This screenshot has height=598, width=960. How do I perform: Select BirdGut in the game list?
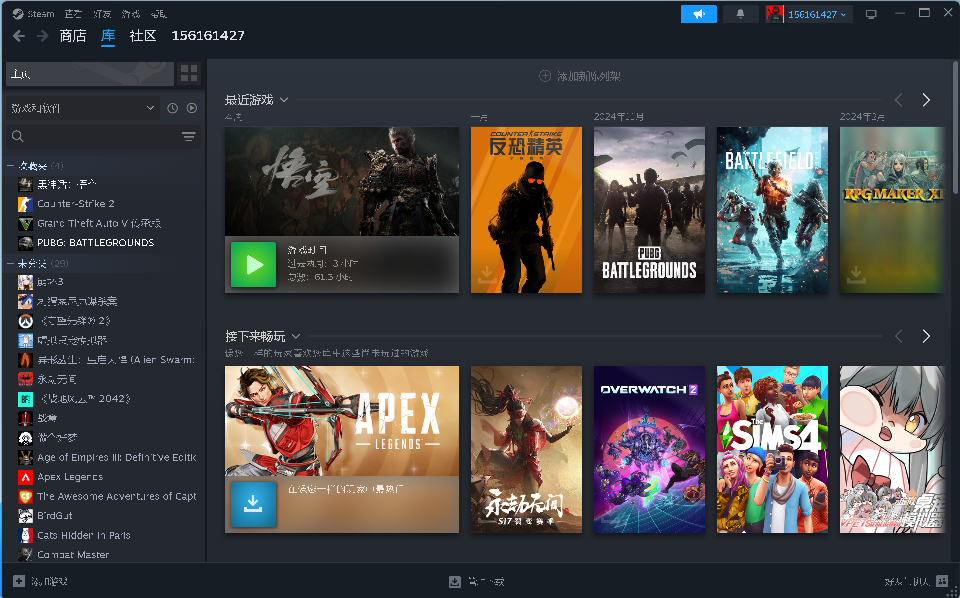coord(54,516)
